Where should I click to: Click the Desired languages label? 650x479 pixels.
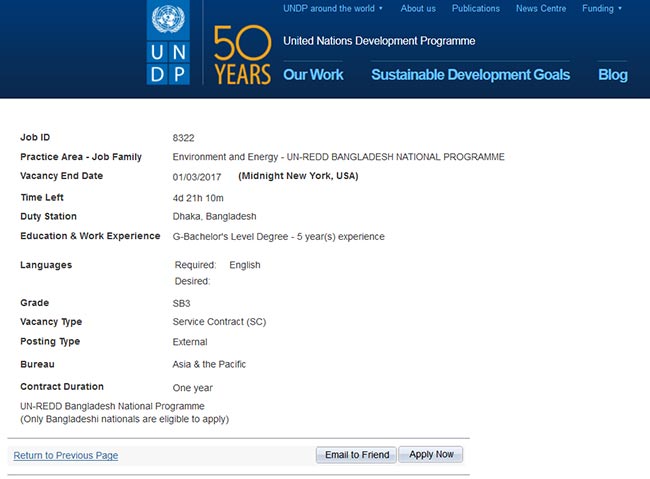192,281
